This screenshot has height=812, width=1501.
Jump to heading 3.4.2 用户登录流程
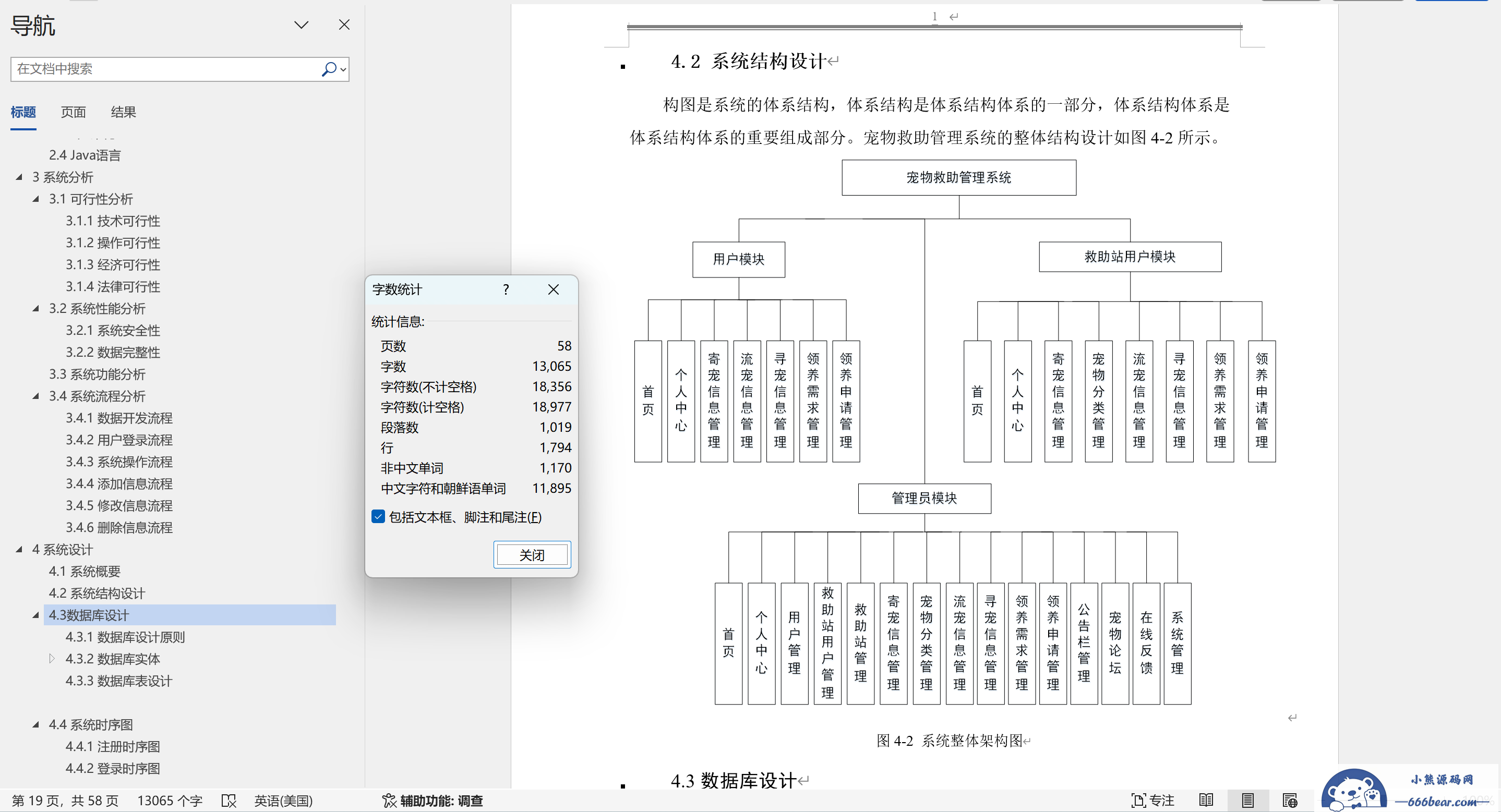click(x=119, y=440)
